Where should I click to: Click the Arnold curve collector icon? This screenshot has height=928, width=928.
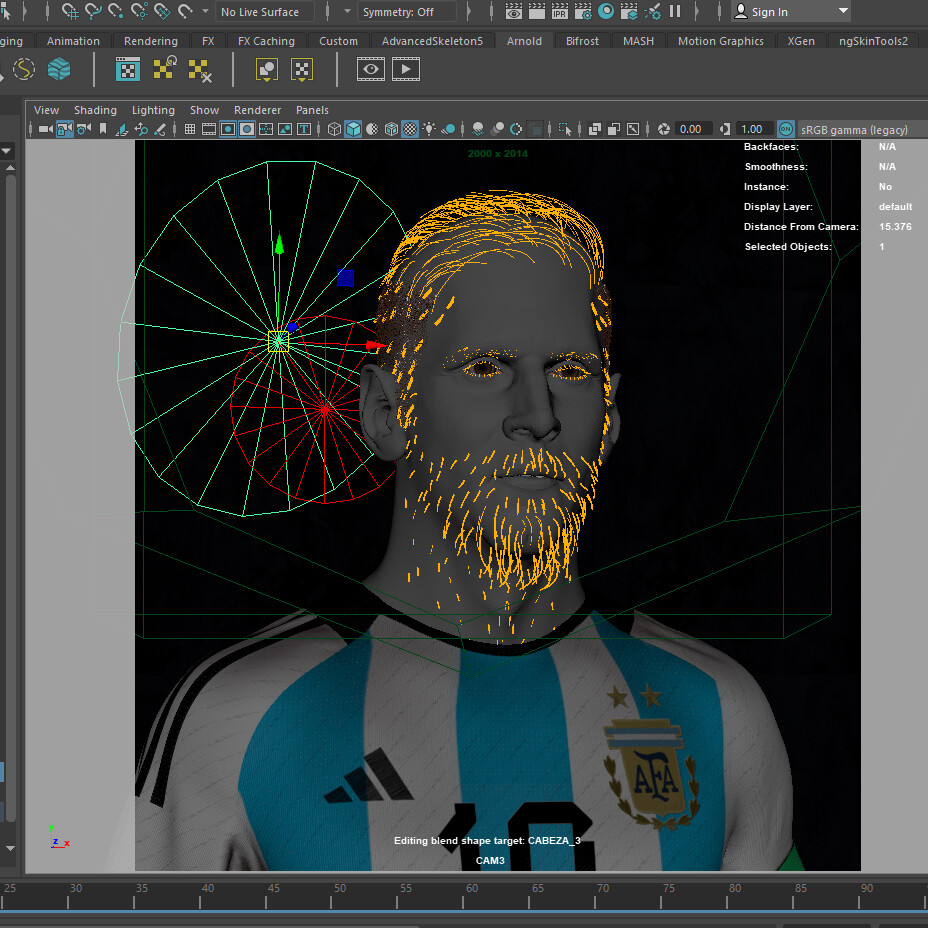24,69
